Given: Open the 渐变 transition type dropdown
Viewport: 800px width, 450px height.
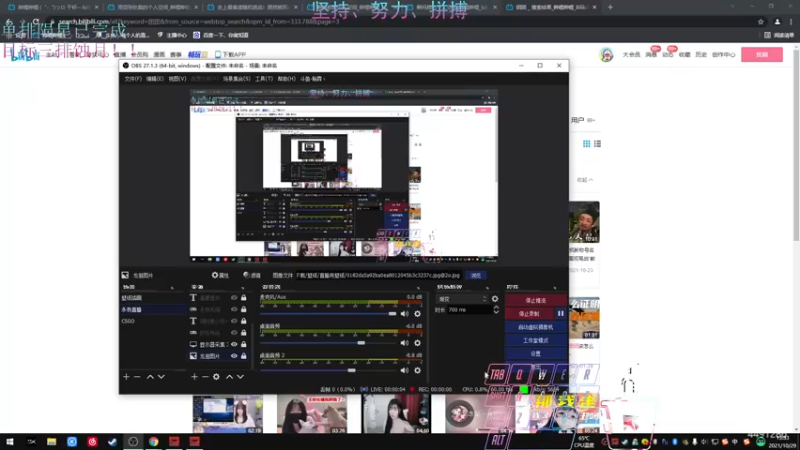Looking at the screenshot, I should 462,299.
